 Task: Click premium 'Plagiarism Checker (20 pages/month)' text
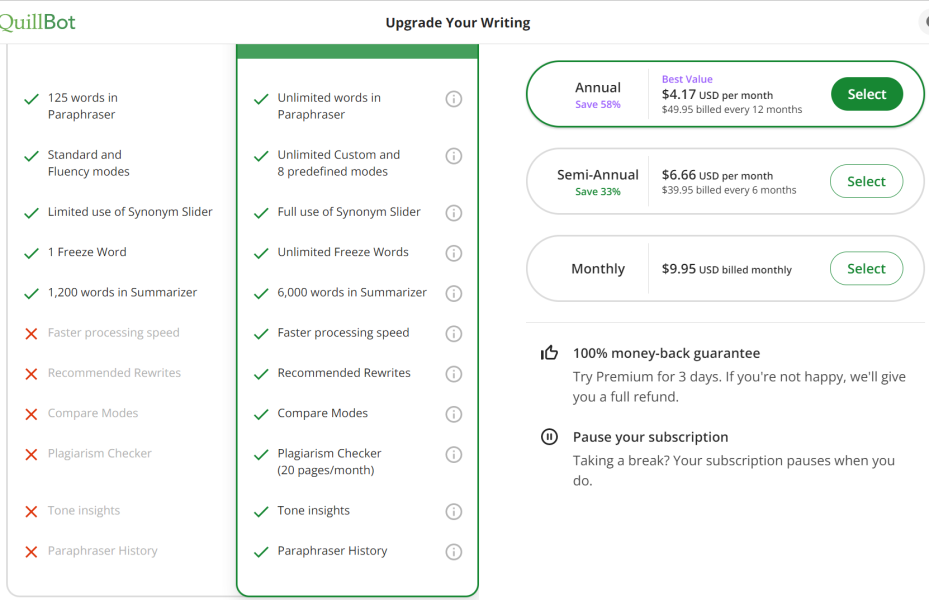coord(329,461)
